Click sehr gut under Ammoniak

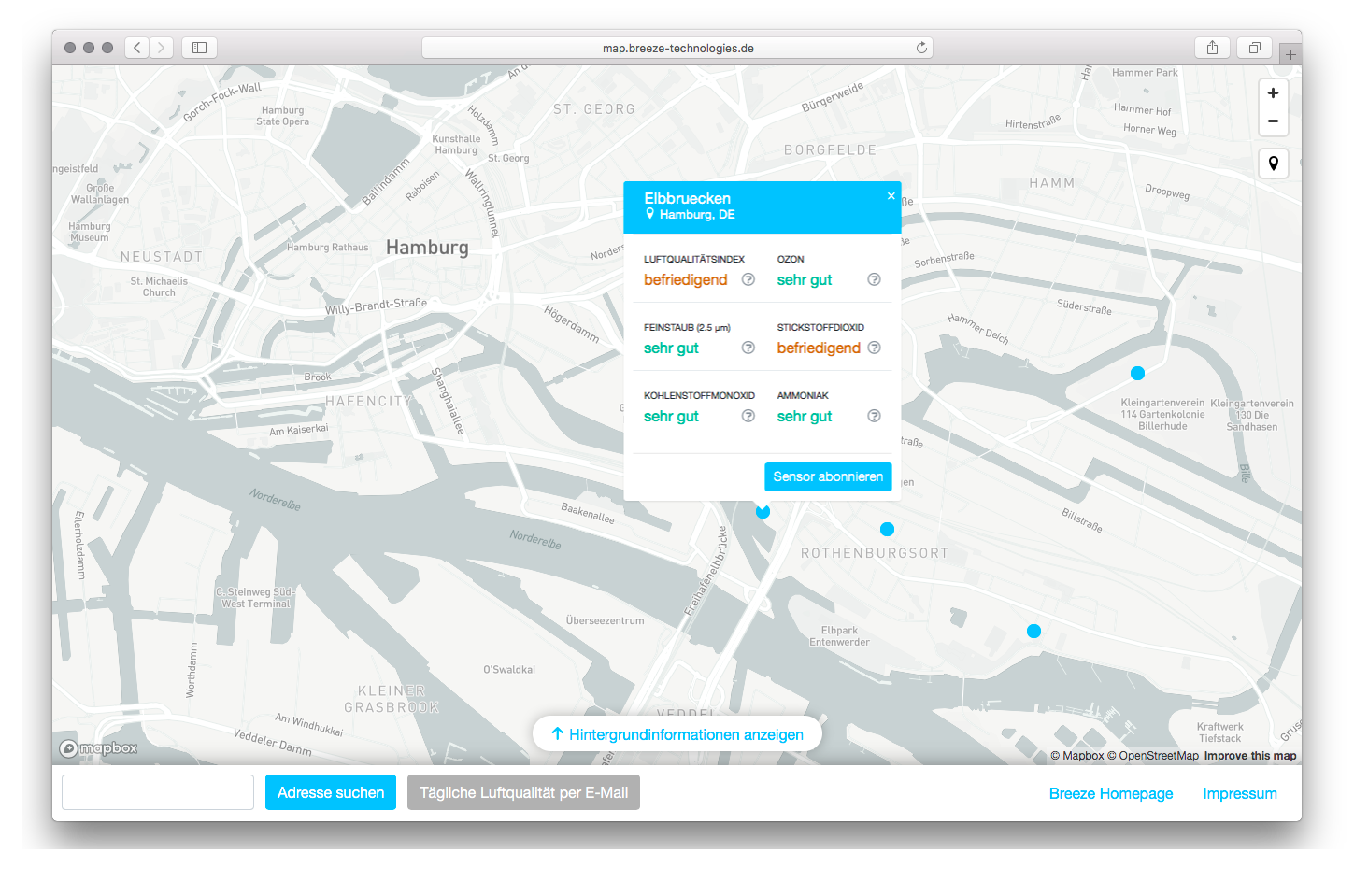[x=805, y=416]
